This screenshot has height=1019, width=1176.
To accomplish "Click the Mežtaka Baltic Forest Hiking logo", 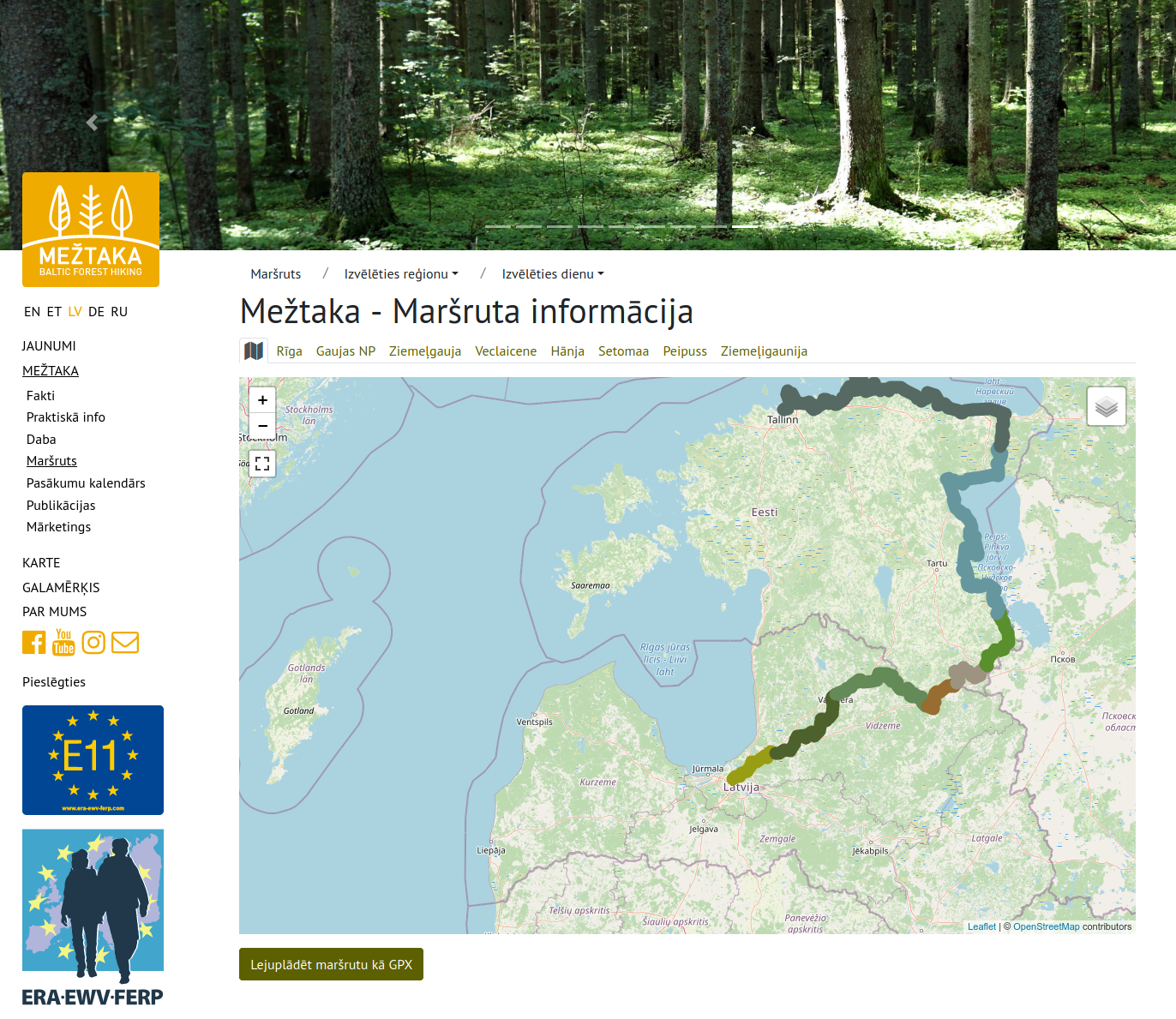I will [91, 230].
